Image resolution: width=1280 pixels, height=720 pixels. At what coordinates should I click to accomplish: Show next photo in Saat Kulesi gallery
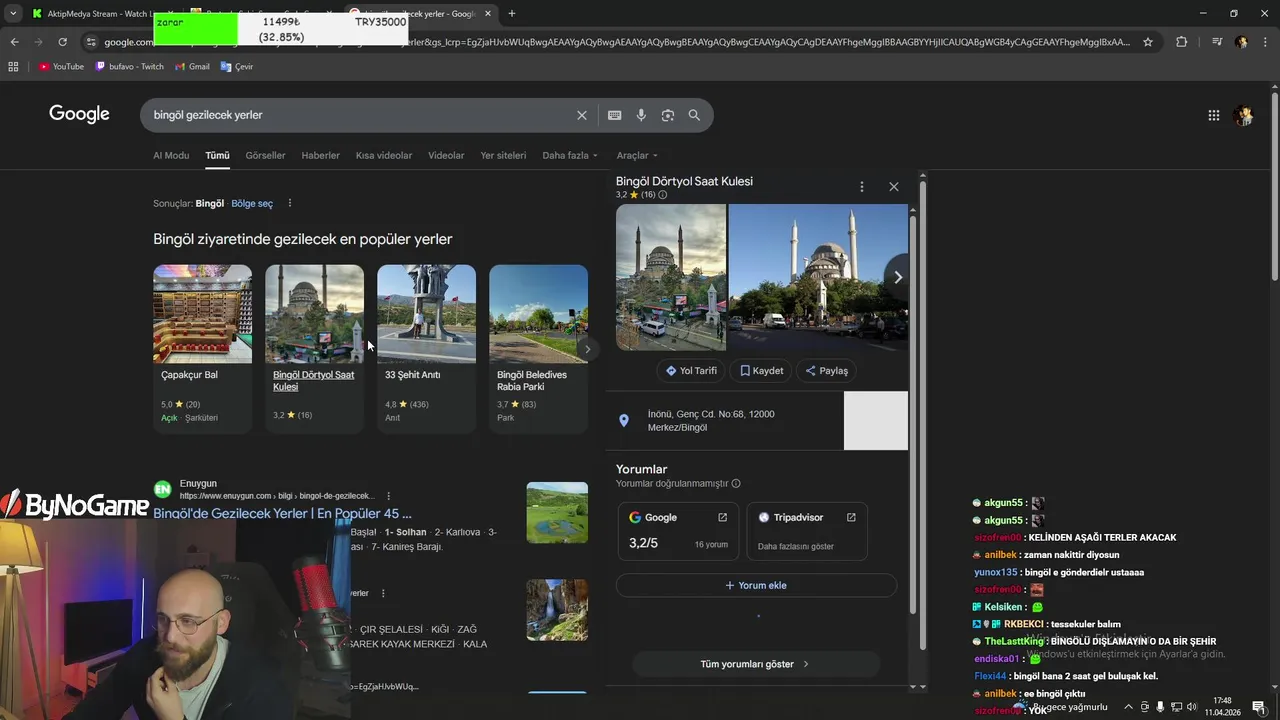pos(897,277)
